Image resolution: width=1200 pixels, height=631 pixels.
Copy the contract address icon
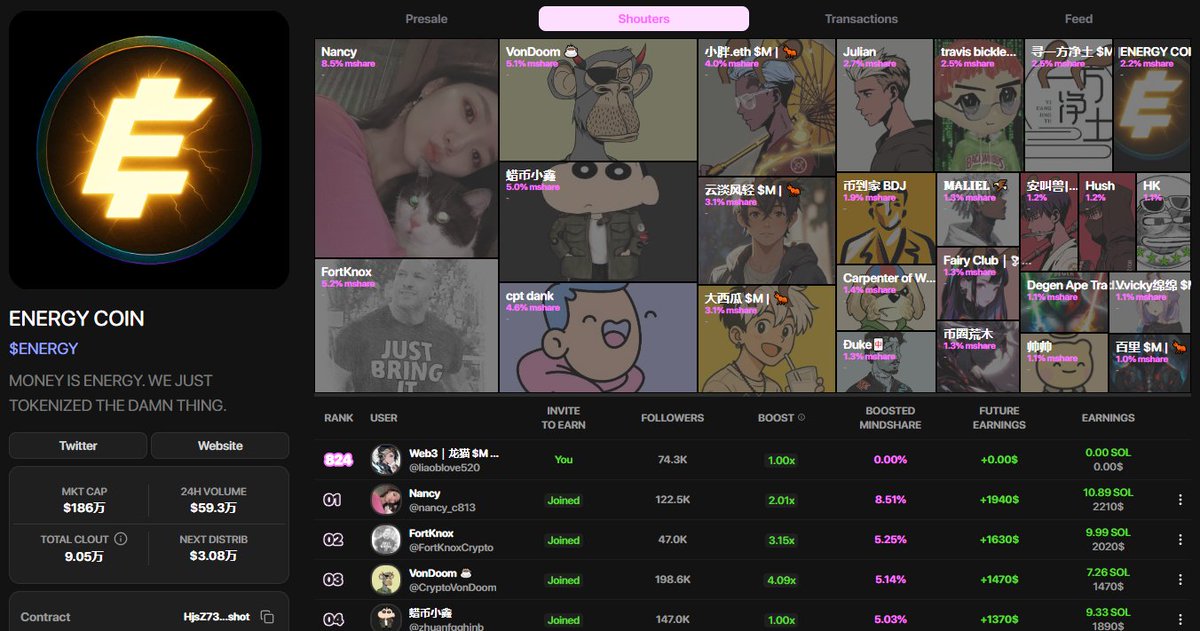pyautogui.click(x=267, y=617)
